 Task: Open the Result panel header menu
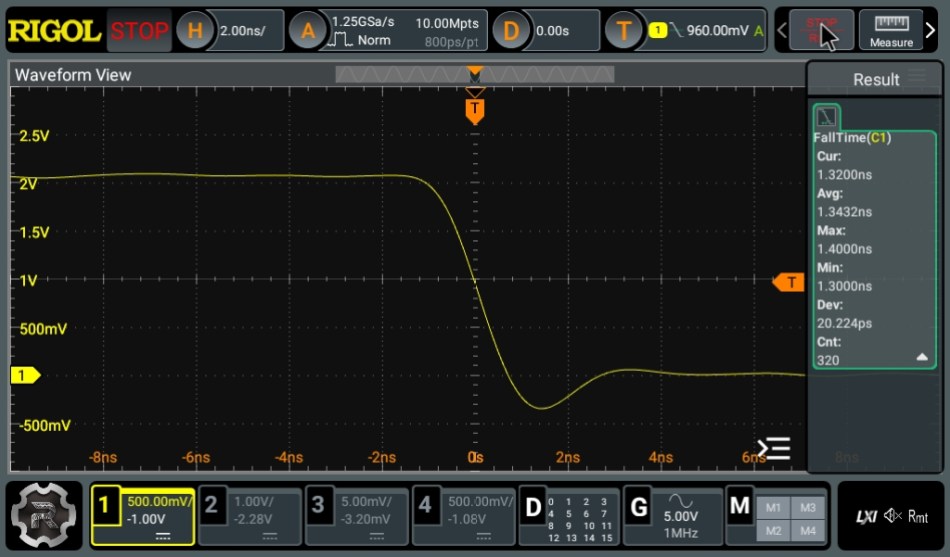click(917, 79)
